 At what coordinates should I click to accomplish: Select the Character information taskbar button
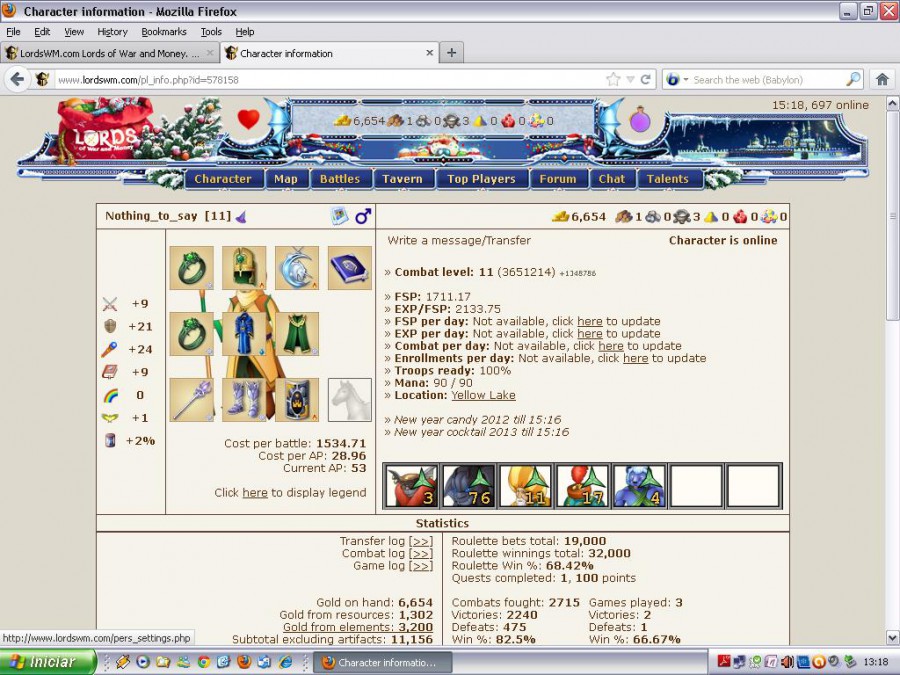[383, 662]
